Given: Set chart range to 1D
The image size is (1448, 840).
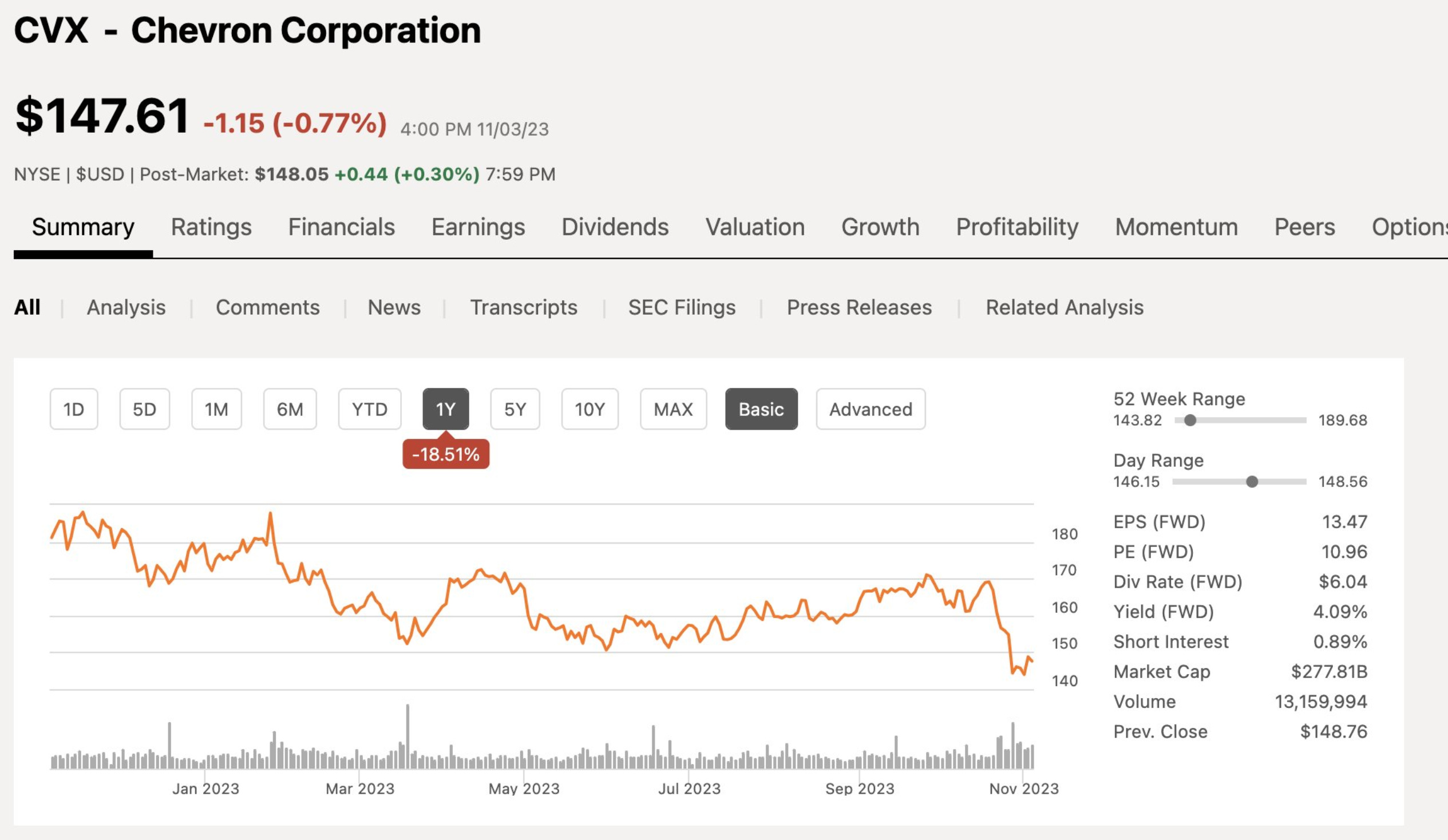Looking at the screenshot, I should click(x=74, y=409).
